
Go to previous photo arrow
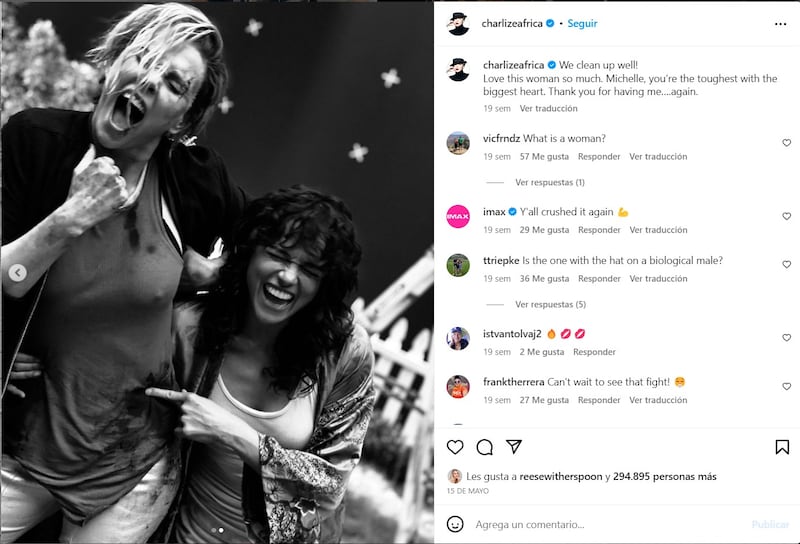17,273
